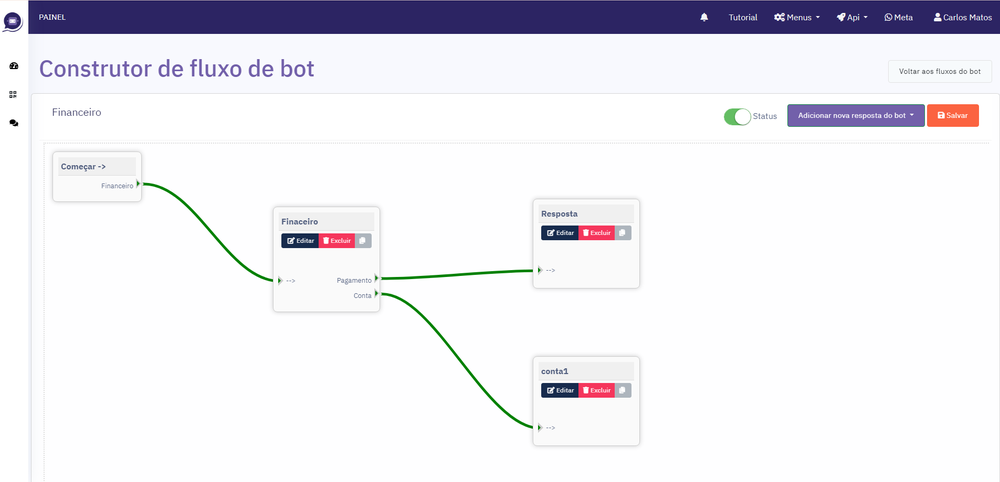Viewport: 1000px width, 482px height.
Task: Delete the Finaceiro node with Excluir
Action: [337, 241]
